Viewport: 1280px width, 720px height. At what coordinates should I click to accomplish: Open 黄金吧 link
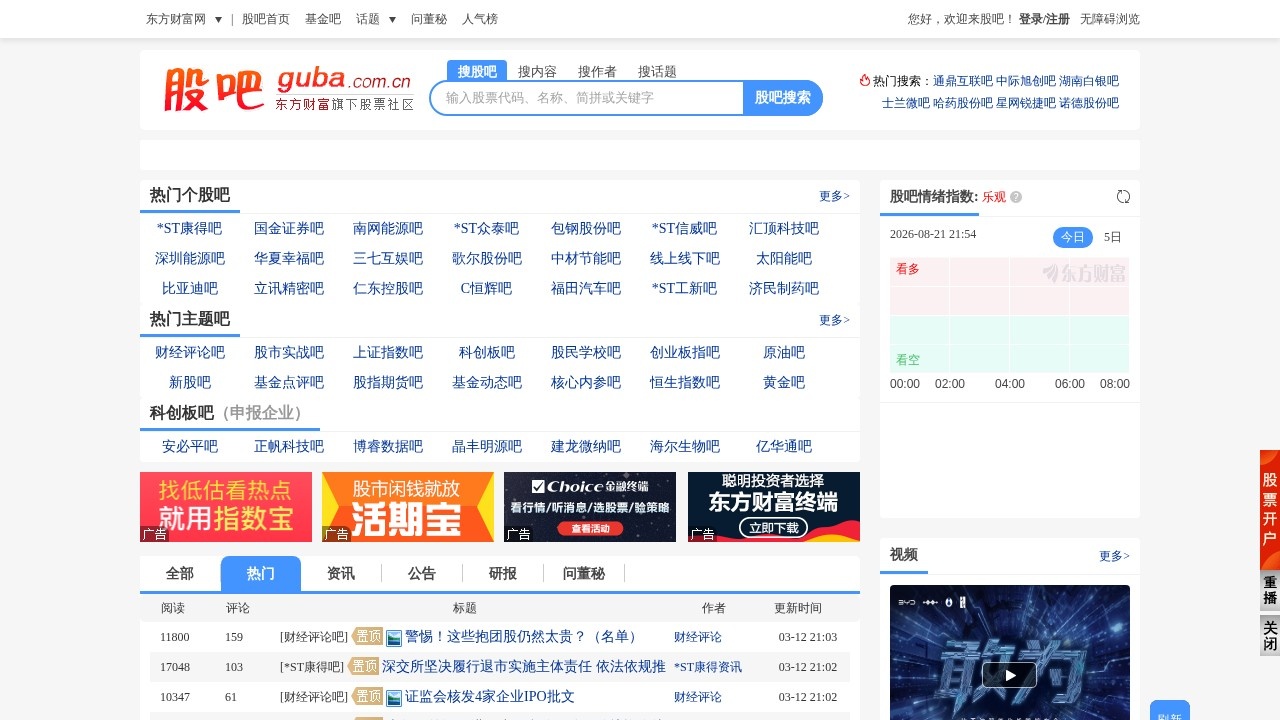(784, 383)
